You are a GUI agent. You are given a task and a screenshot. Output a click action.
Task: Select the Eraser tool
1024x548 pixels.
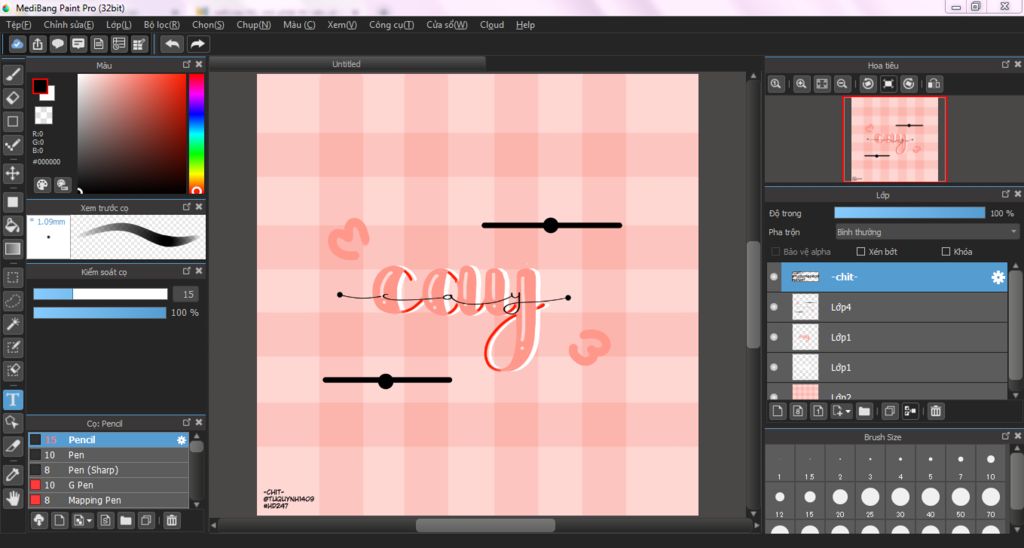12,98
